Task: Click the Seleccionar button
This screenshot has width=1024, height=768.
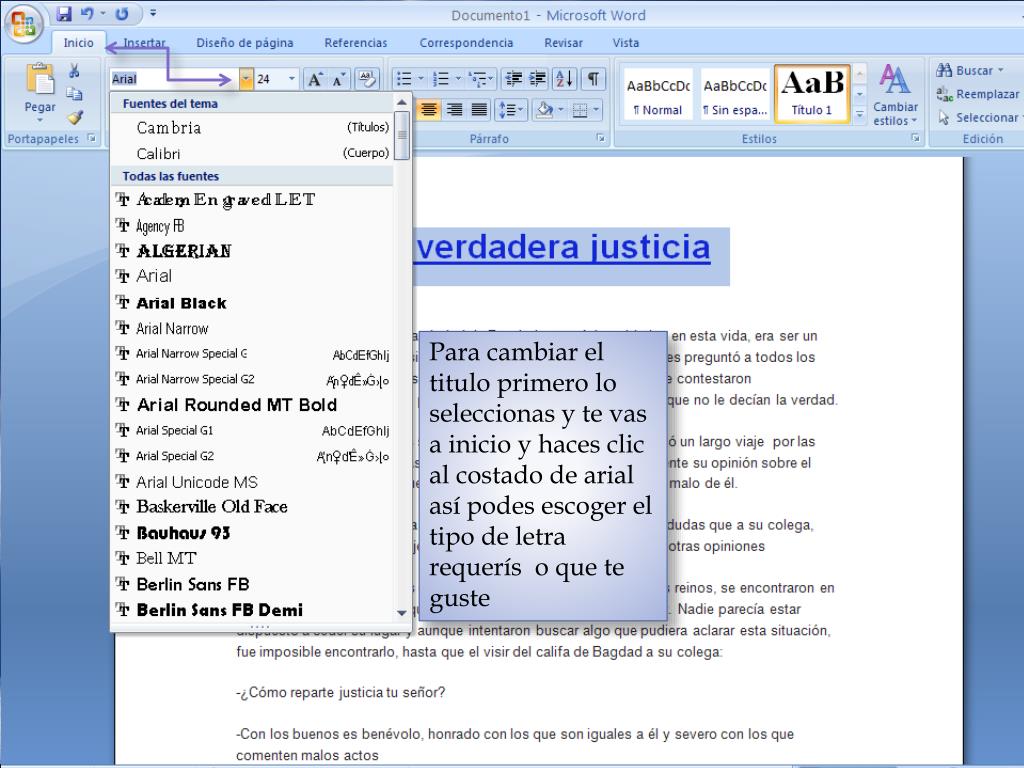Action: click(978, 118)
